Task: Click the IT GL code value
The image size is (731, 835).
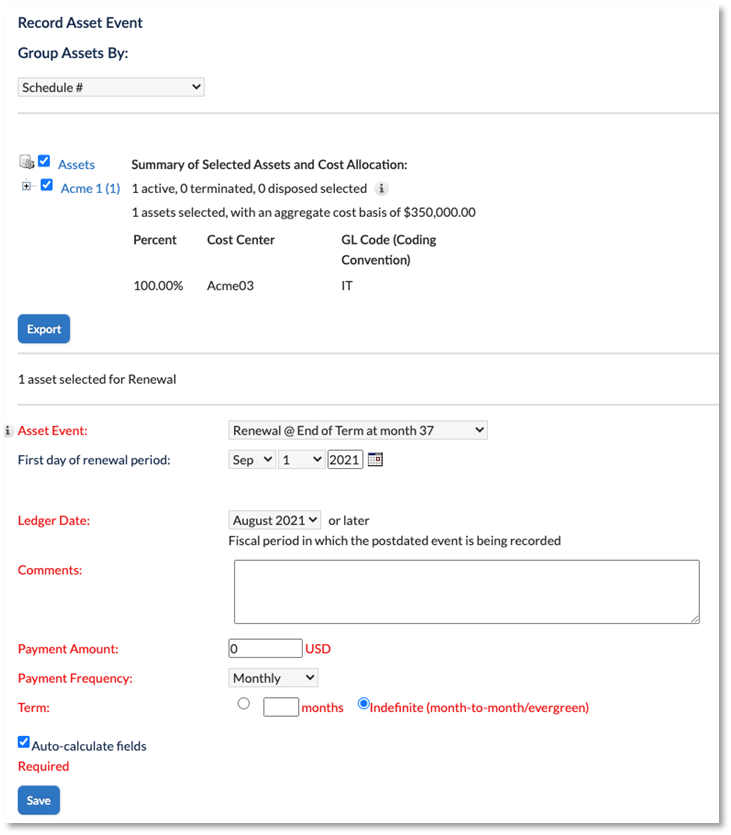Action: [x=347, y=286]
